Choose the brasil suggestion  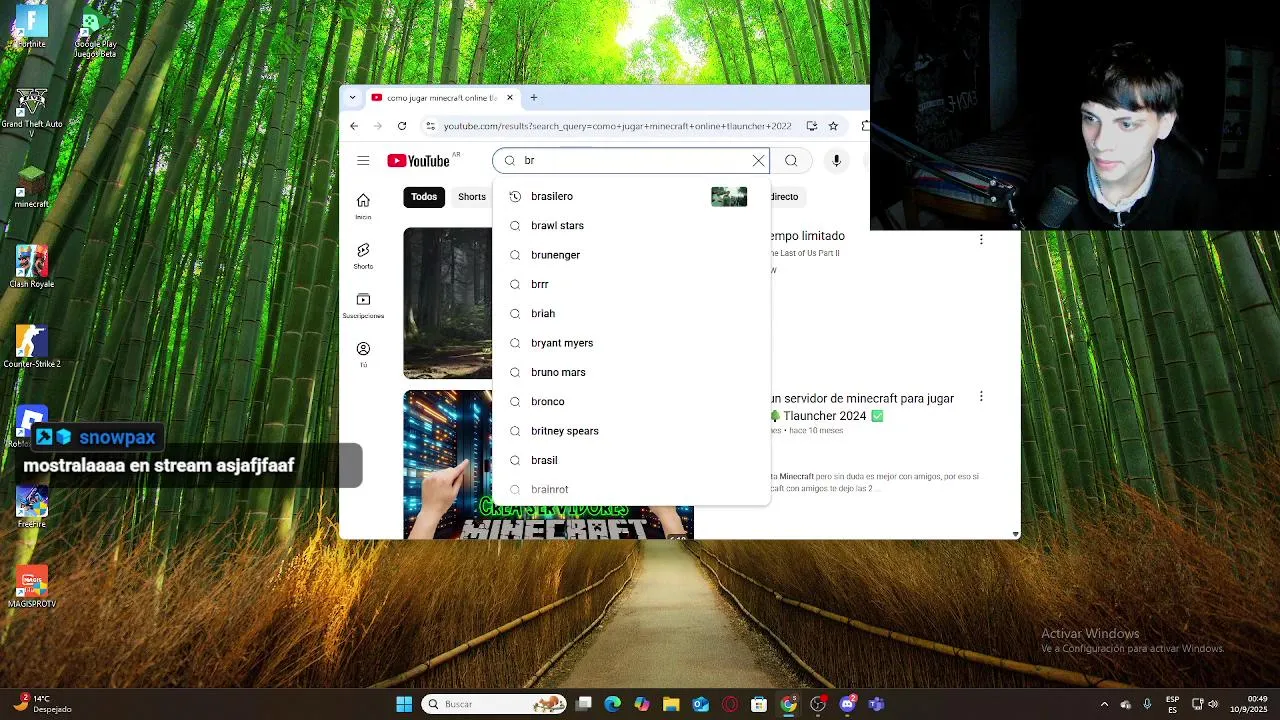(631, 460)
